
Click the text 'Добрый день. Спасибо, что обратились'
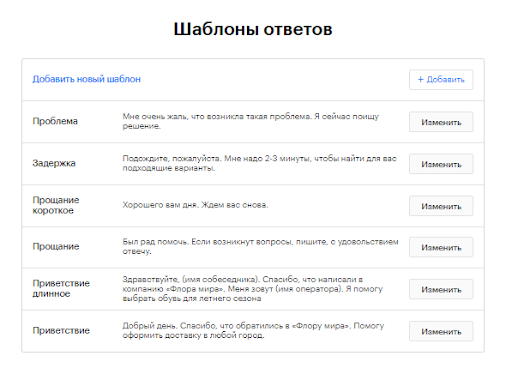(206, 326)
